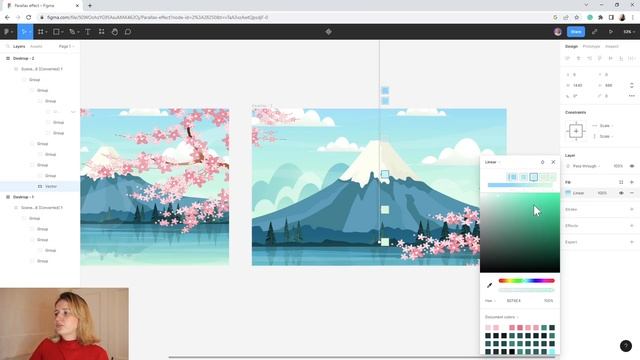Add an effect with plus
The image size is (640, 360).
pos(632,226)
